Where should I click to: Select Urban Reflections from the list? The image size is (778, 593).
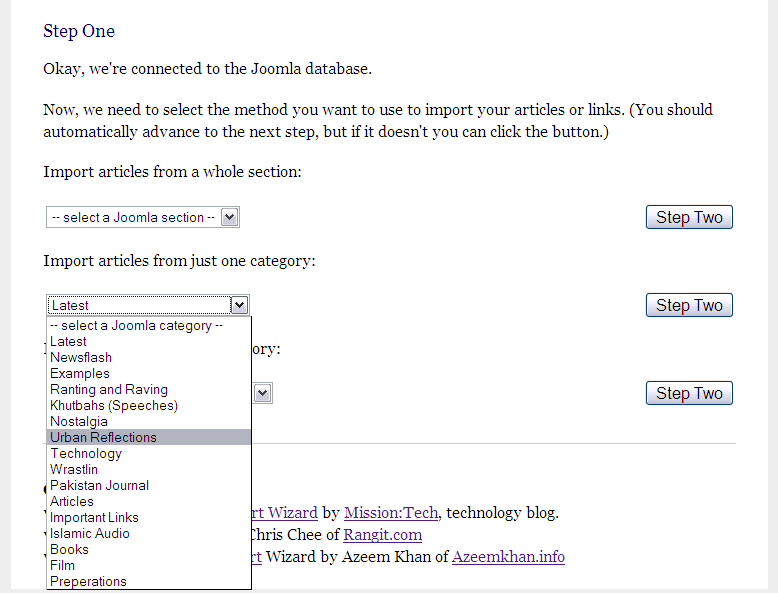click(x=103, y=437)
